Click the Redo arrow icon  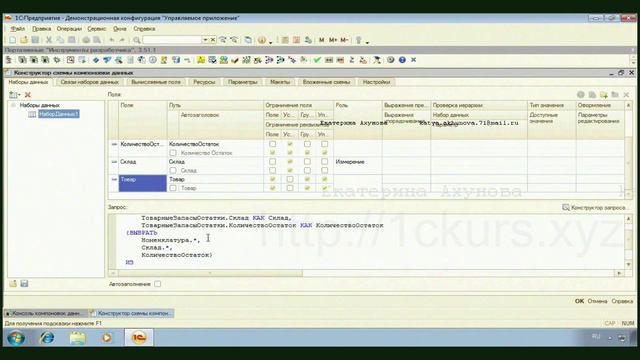[x=122, y=40]
